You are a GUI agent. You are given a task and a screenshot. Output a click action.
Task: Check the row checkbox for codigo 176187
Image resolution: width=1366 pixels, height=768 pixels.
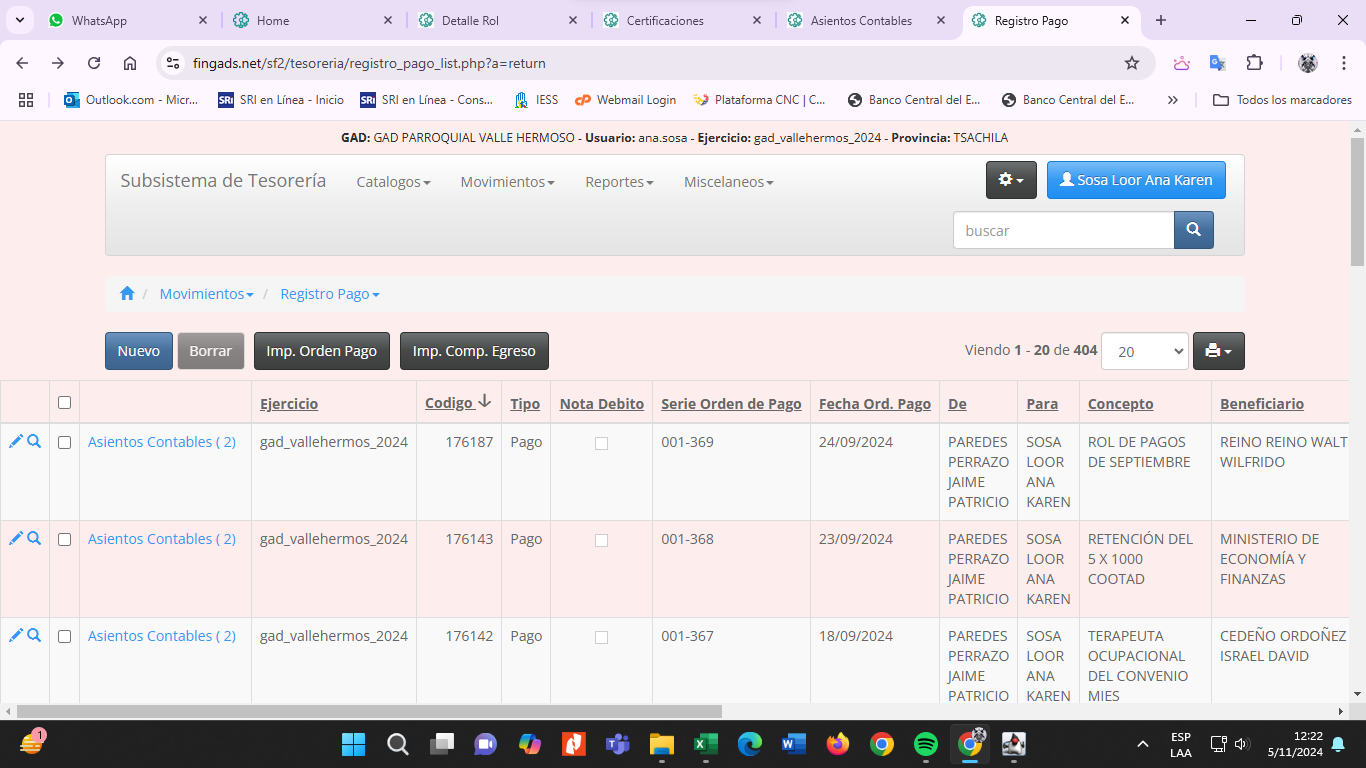click(65, 442)
